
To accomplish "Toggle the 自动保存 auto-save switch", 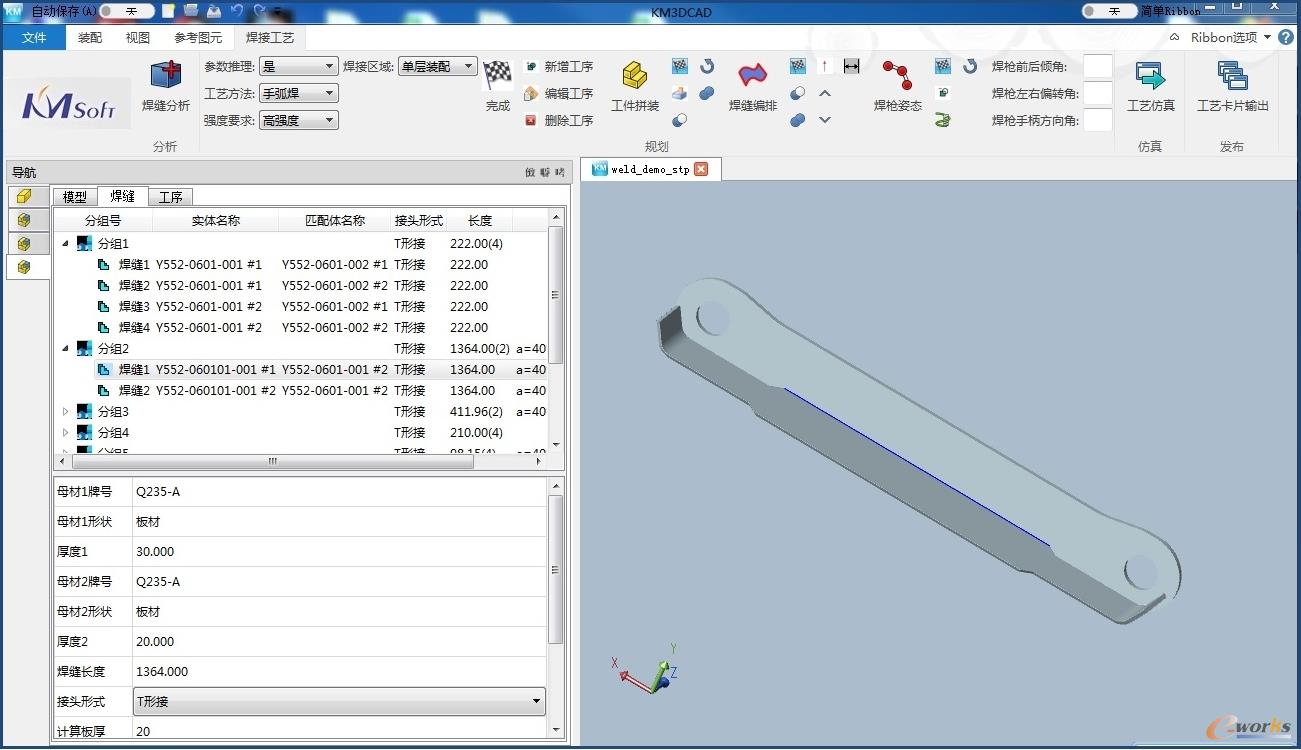I will pos(128,11).
